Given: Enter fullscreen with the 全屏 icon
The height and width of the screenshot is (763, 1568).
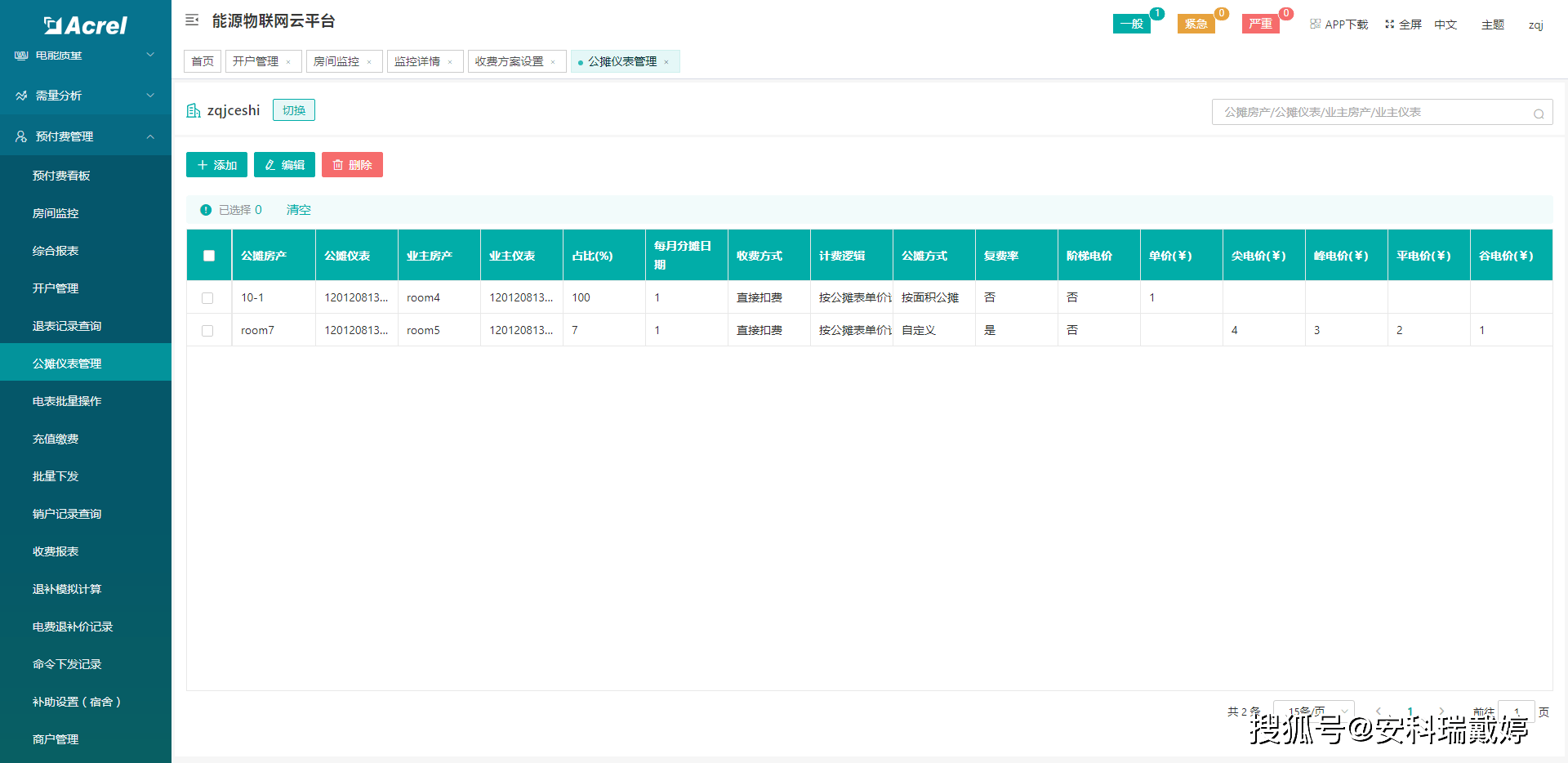Looking at the screenshot, I should tap(1389, 25).
